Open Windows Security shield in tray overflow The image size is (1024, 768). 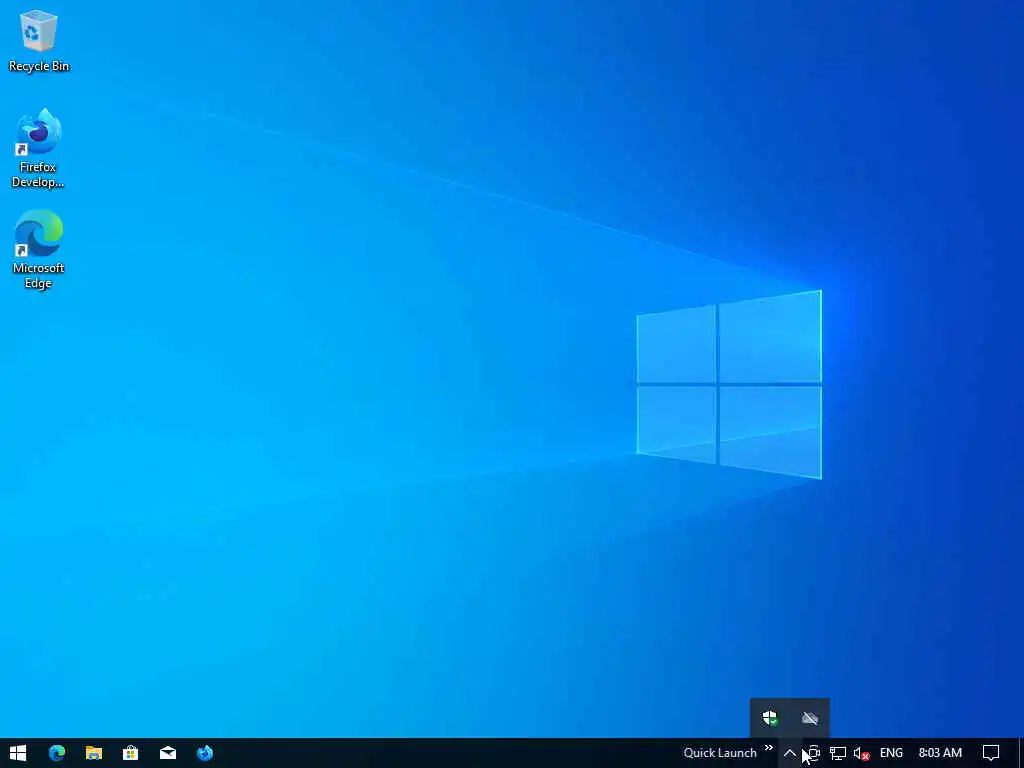770,718
